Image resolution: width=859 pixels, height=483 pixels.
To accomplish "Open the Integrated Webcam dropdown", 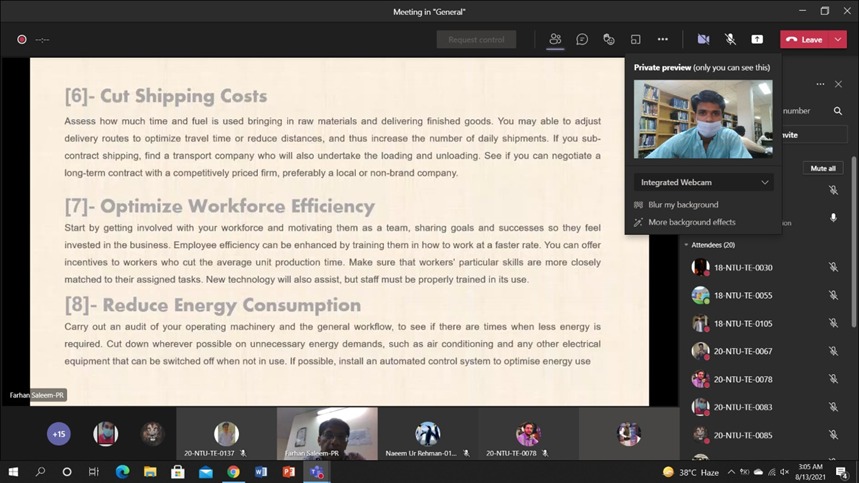I will coord(703,183).
